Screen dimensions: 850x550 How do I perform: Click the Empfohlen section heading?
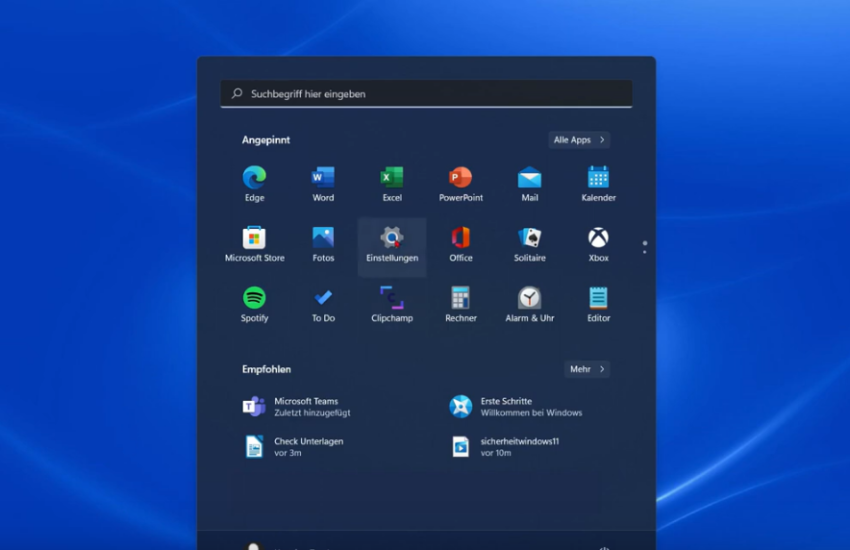266,369
